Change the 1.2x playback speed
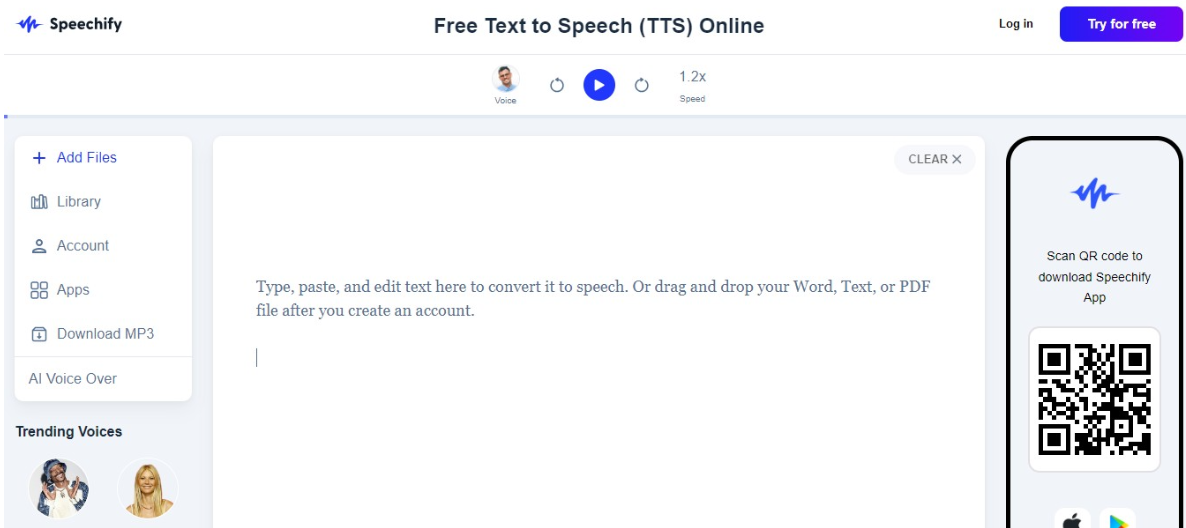 [692, 77]
